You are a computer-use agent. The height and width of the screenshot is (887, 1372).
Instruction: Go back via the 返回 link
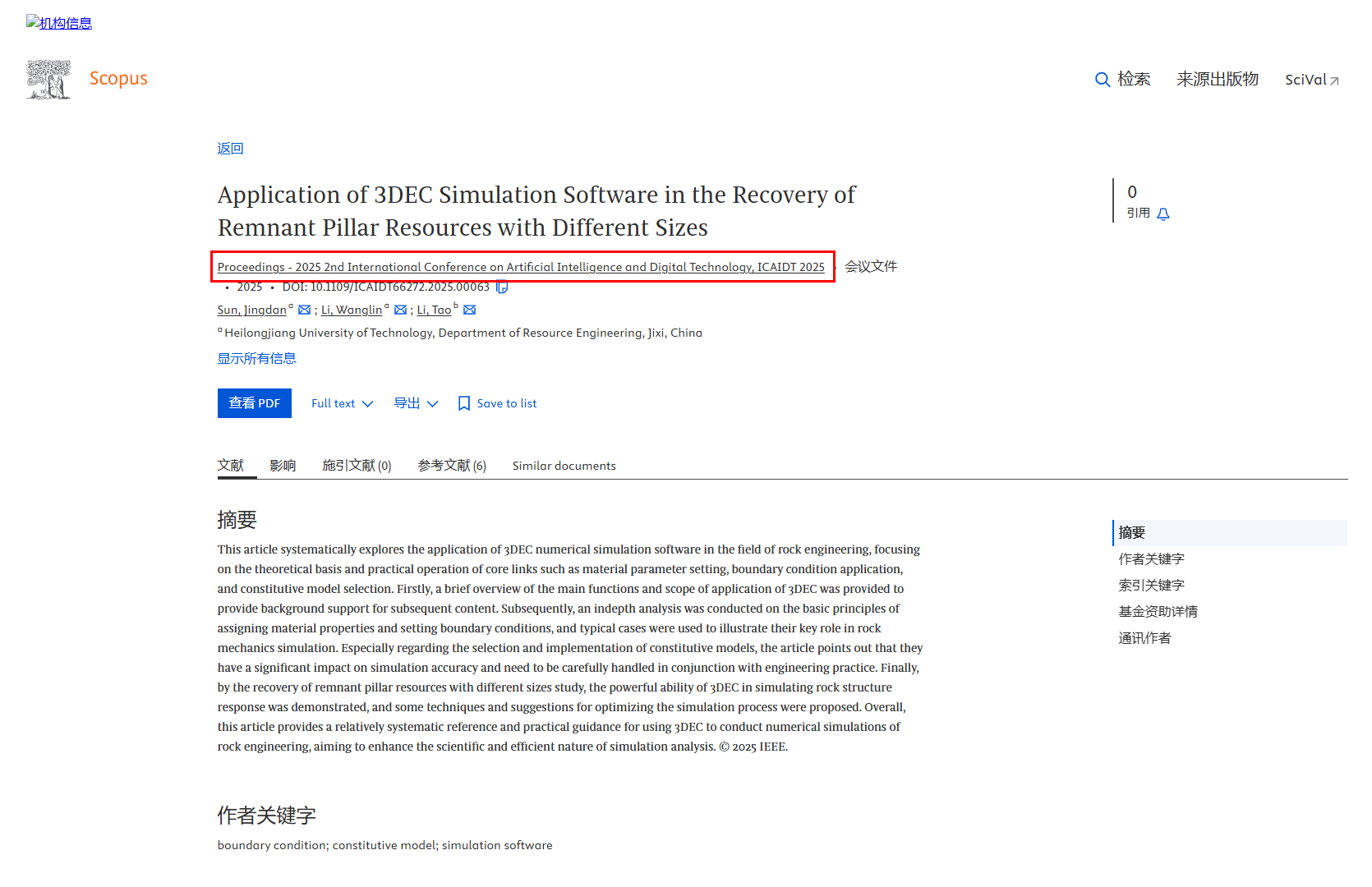tap(230, 149)
